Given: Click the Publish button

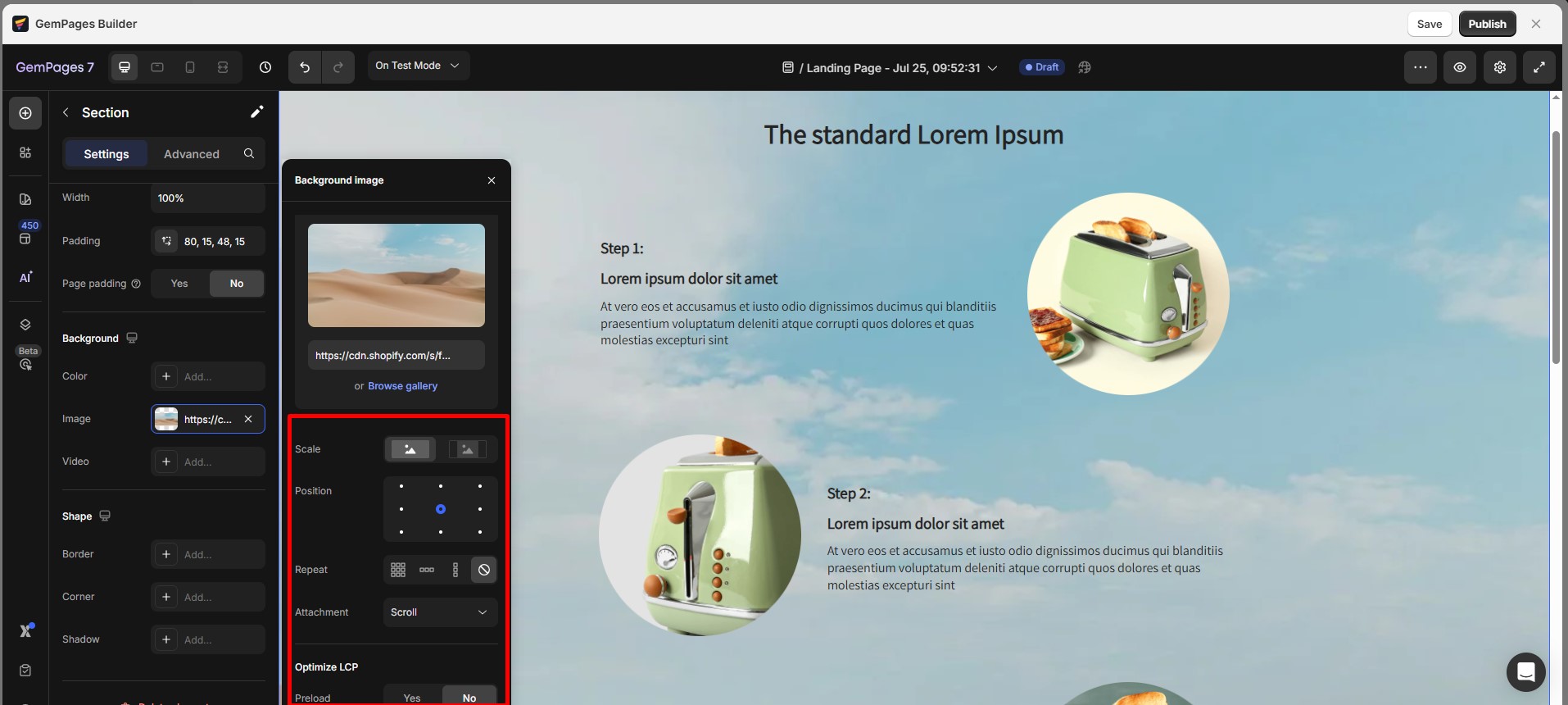Looking at the screenshot, I should pyautogui.click(x=1487, y=24).
